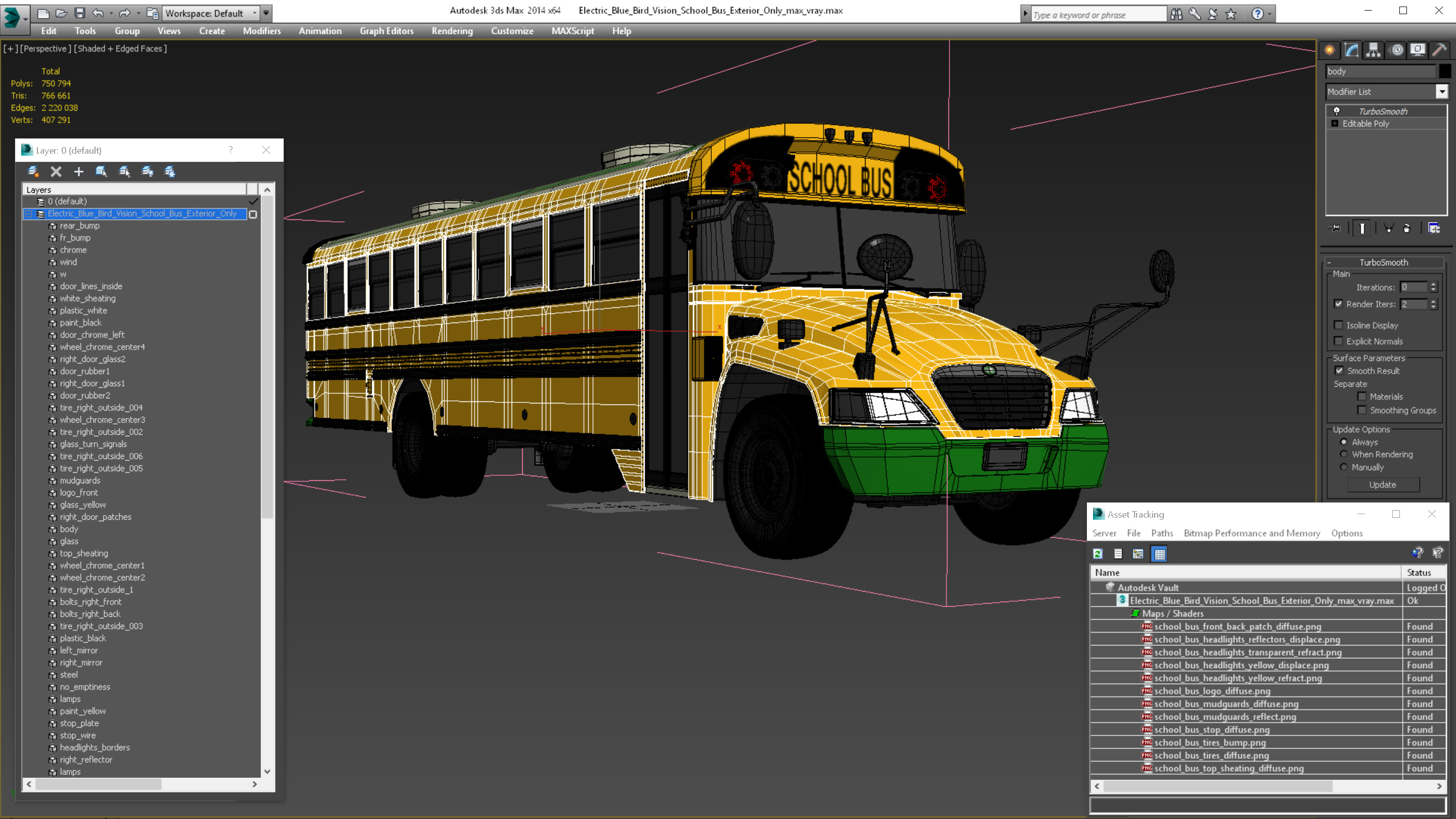Image resolution: width=1456 pixels, height=819 pixels.
Task: Open the Display command panel tab
Action: pos(1418,51)
